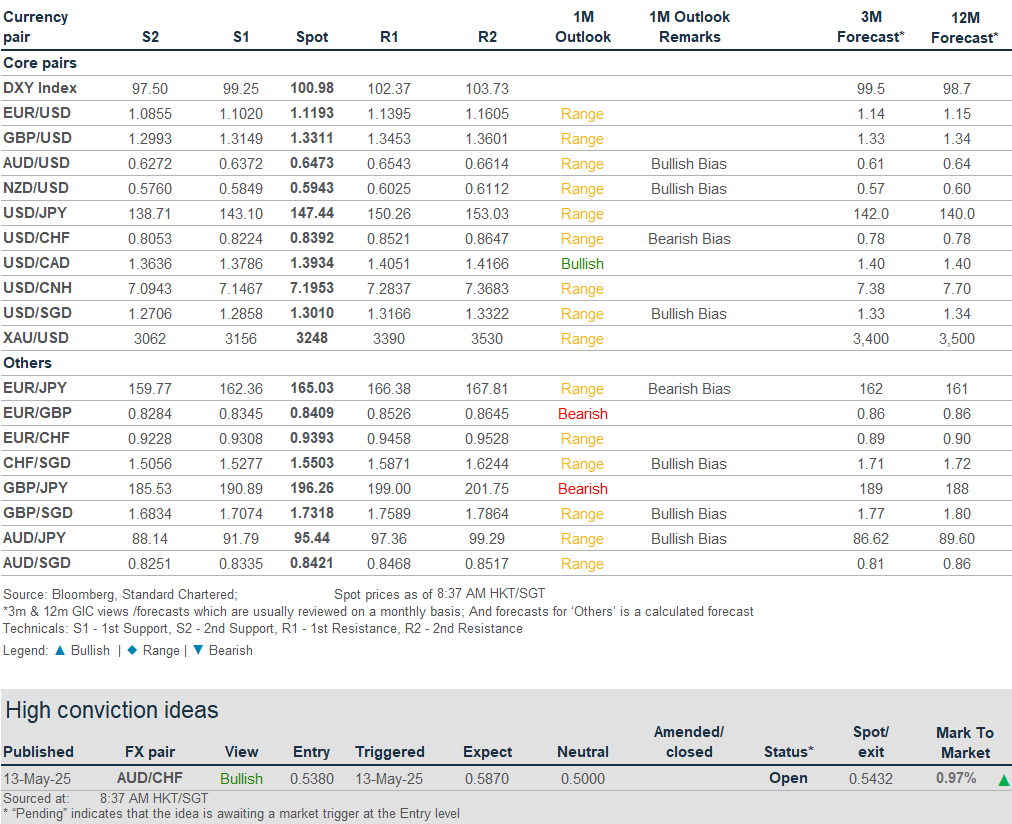Select the Core pairs section heading
This screenshot has height=824, width=1012.
(x=40, y=63)
